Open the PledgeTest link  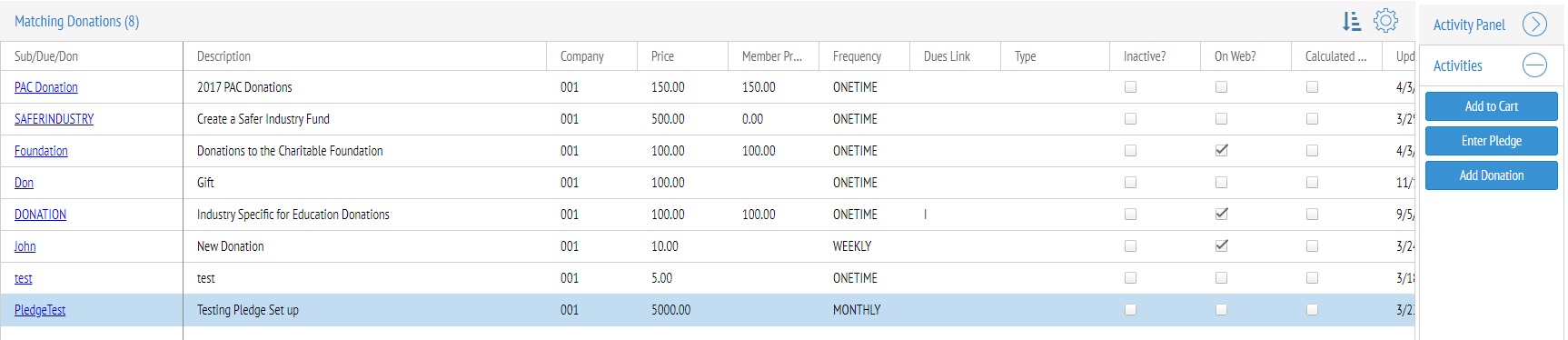pos(40,310)
